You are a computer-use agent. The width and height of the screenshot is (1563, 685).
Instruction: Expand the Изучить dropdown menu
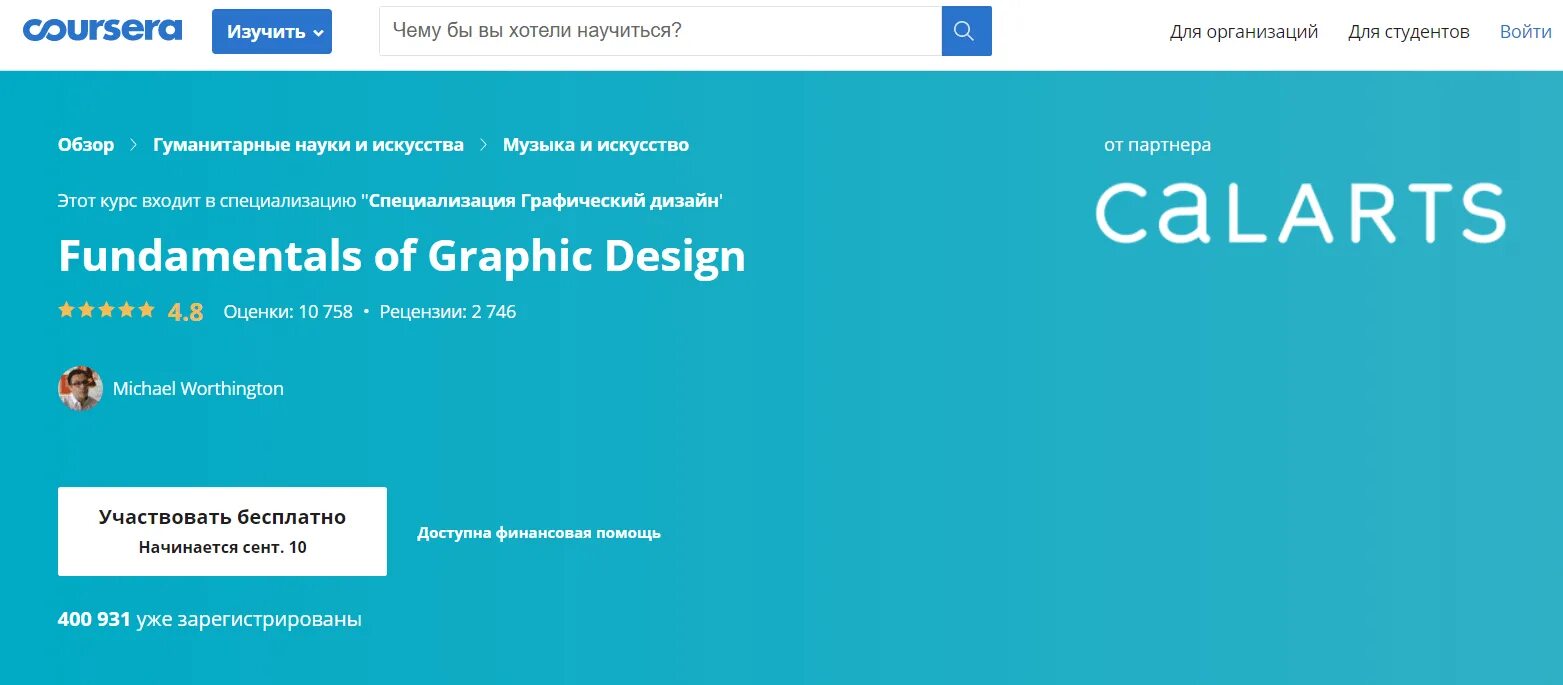click(x=272, y=32)
